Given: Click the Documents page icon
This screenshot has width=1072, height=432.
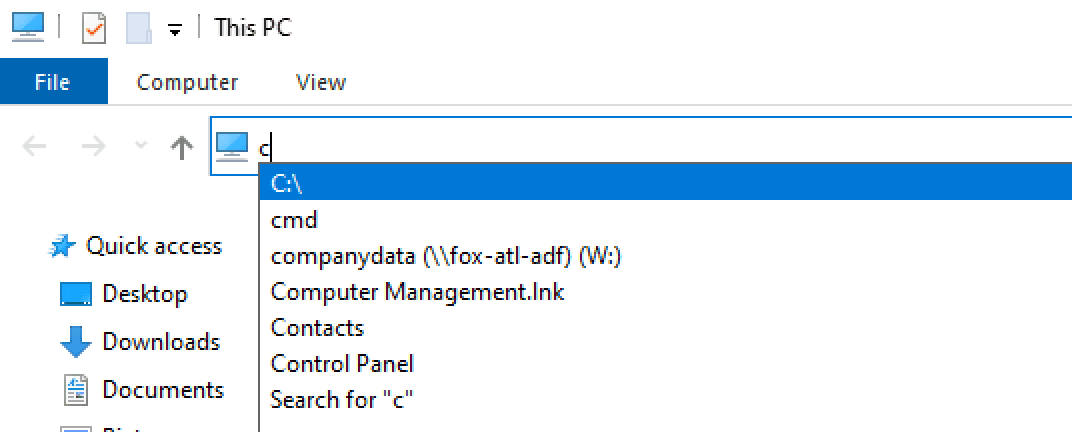Looking at the screenshot, I should point(76,390).
